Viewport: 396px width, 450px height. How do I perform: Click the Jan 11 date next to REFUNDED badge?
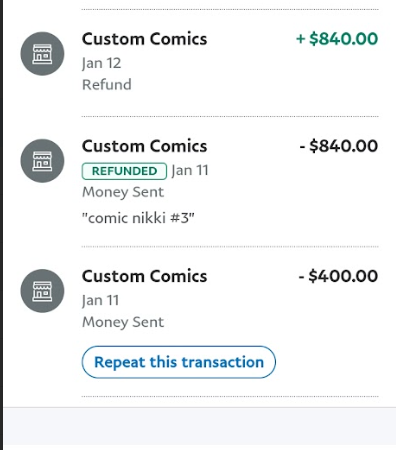point(190,171)
